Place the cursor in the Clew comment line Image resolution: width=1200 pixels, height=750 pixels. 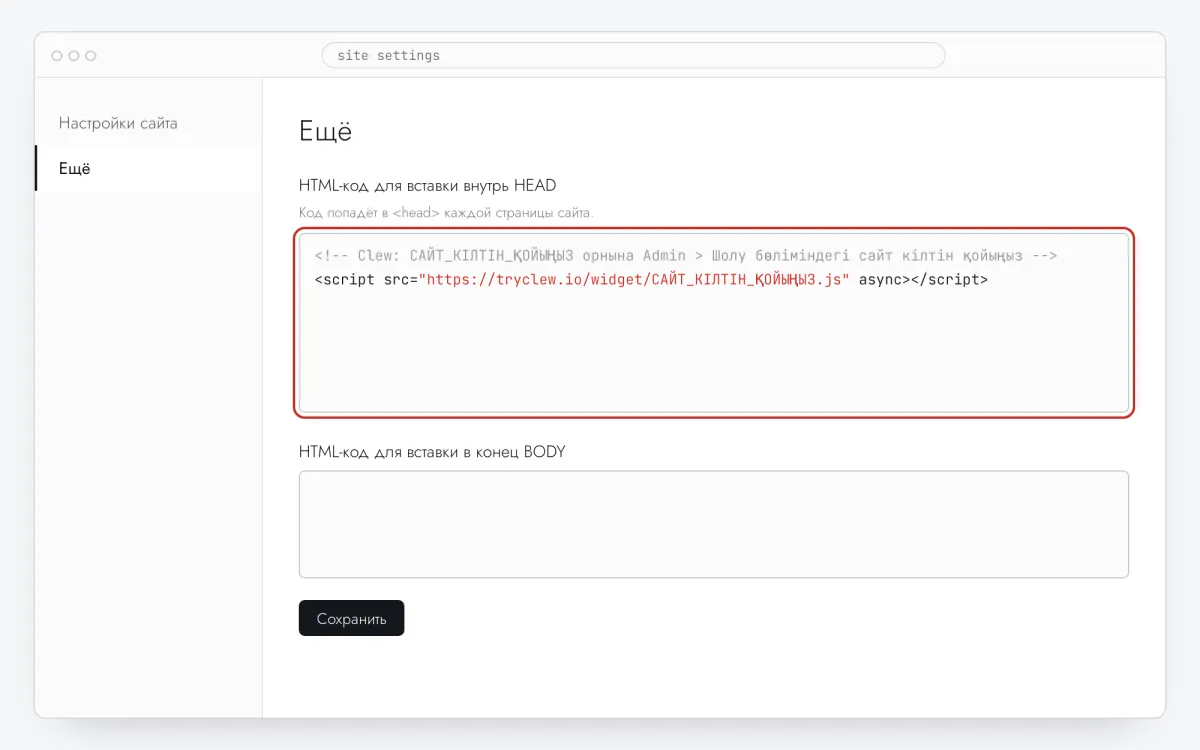click(686, 256)
